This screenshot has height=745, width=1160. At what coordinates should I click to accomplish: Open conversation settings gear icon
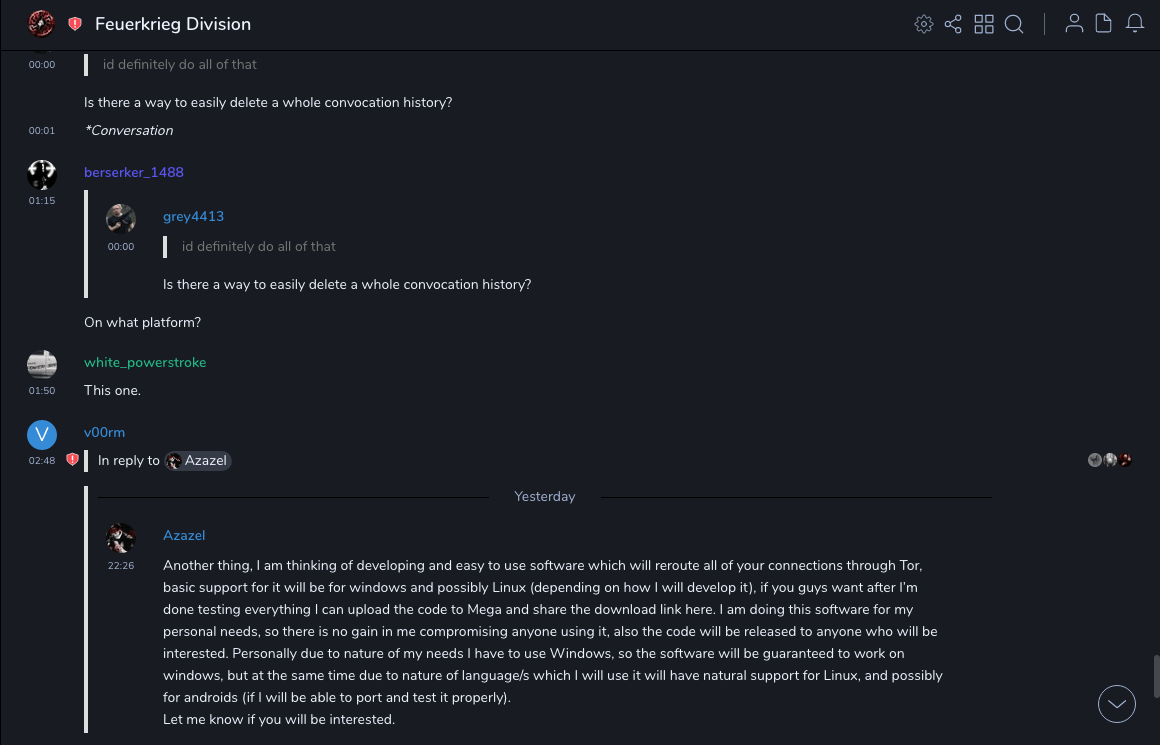pos(923,24)
